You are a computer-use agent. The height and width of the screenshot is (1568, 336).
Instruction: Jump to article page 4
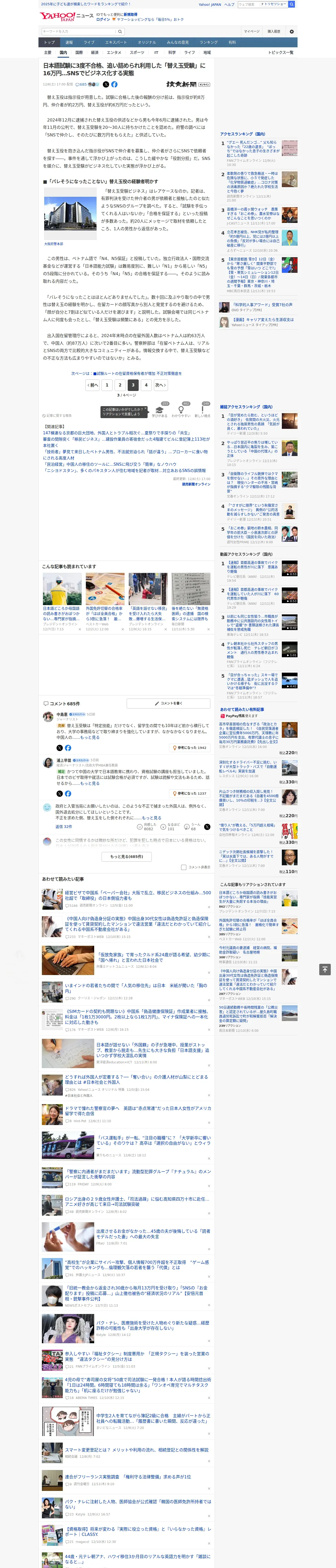(146, 385)
